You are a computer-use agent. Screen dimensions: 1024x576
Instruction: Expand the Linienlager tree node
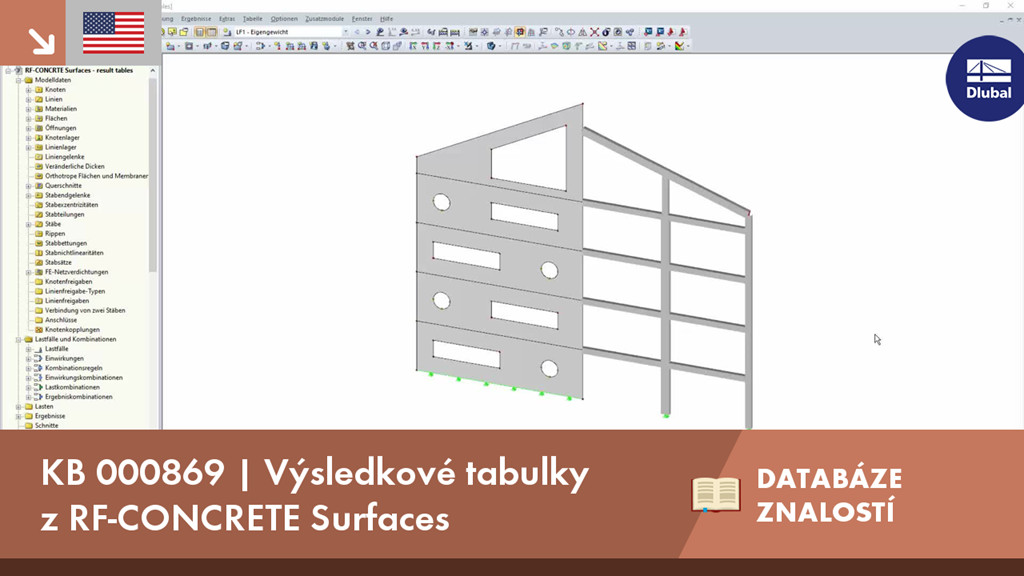pyautogui.click(x=29, y=148)
